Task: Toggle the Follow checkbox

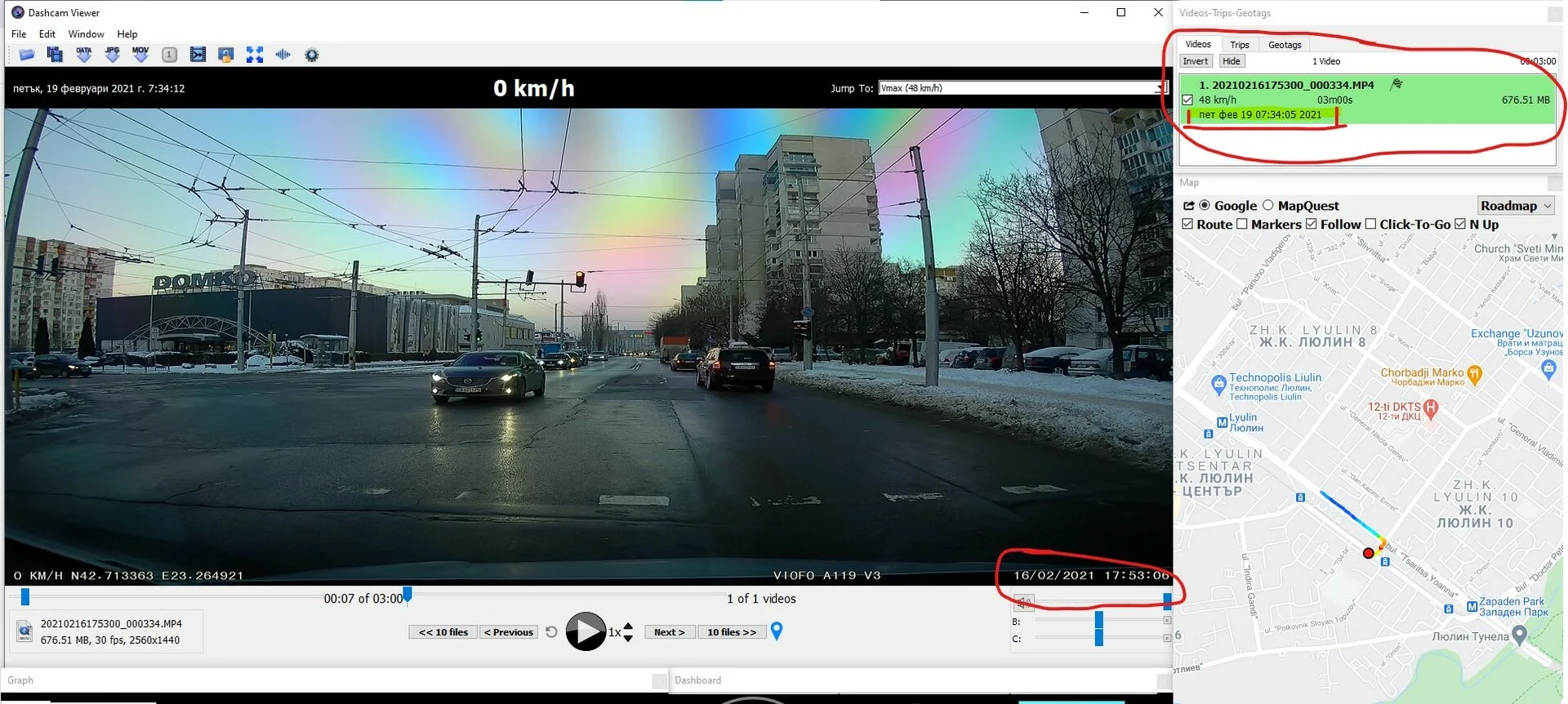Action: click(1312, 224)
